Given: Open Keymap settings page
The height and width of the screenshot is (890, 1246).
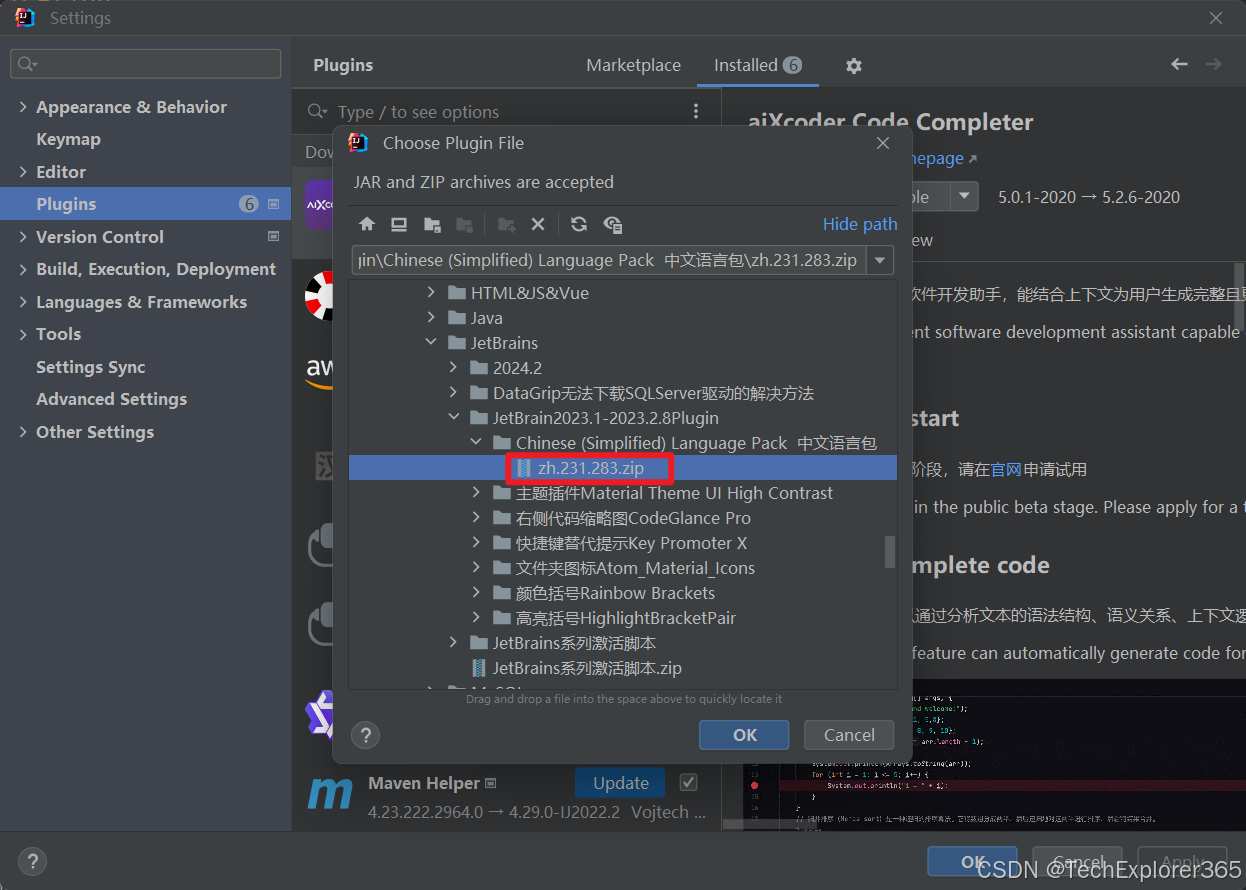Looking at the screenshot, I should 68,139.
